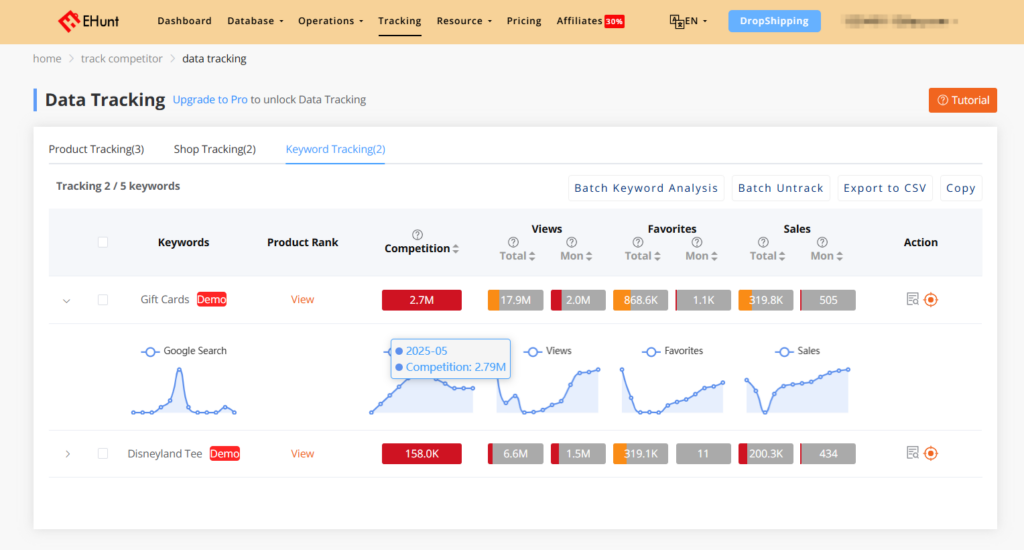Image resolution: width=1024 pixels, height=550 pixels.
Task: Switch to Shop Tracking(2) tab
Action: click(x=215, y=149)
